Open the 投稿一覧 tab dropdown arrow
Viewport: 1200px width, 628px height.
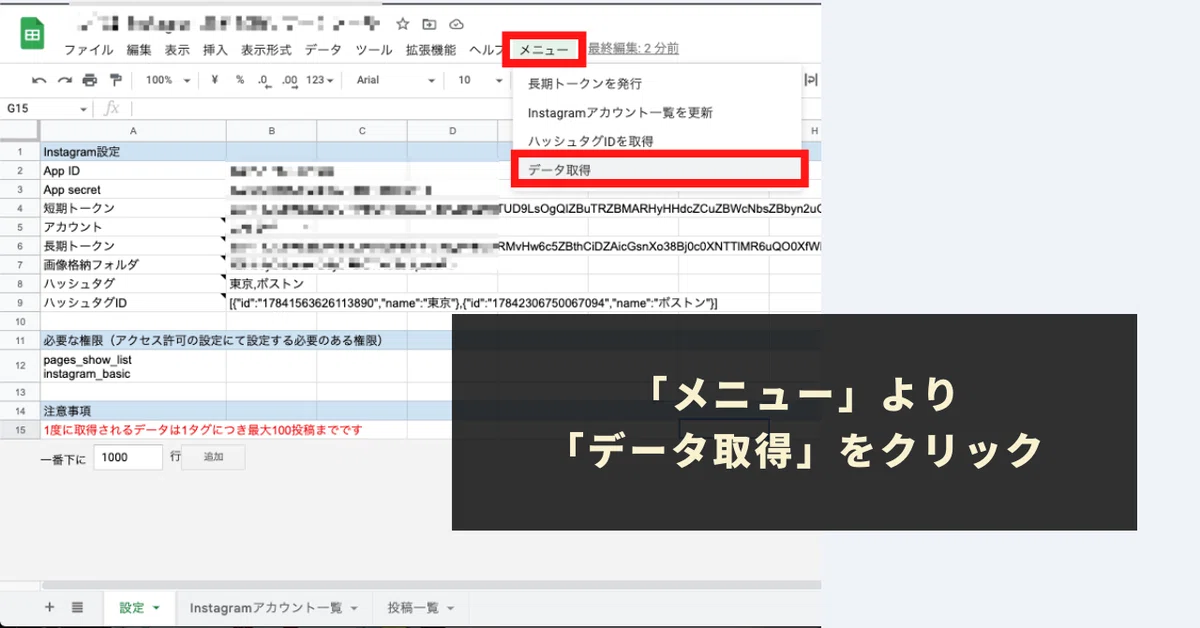point(450,608)
